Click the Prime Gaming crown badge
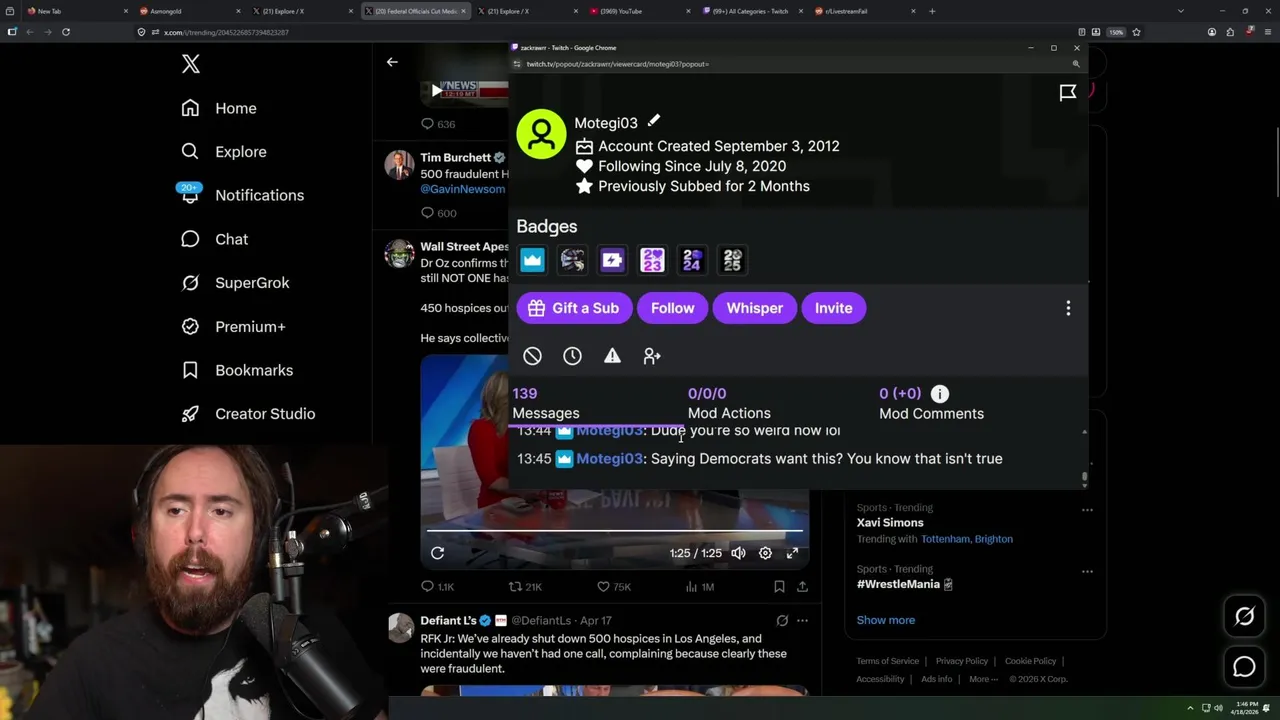Viewport: 1280px width, 720px height. pos(532,260)
